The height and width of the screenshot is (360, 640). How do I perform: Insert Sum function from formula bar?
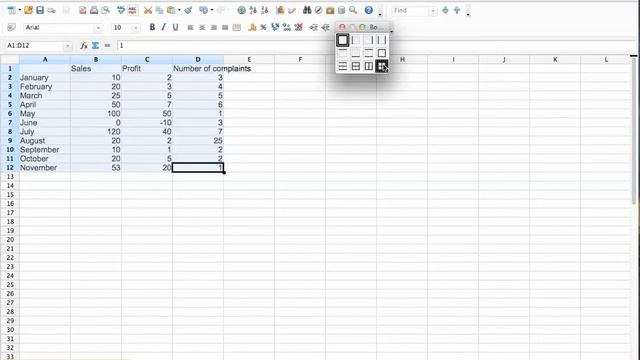pyautogui.click(x=95, y=45)
